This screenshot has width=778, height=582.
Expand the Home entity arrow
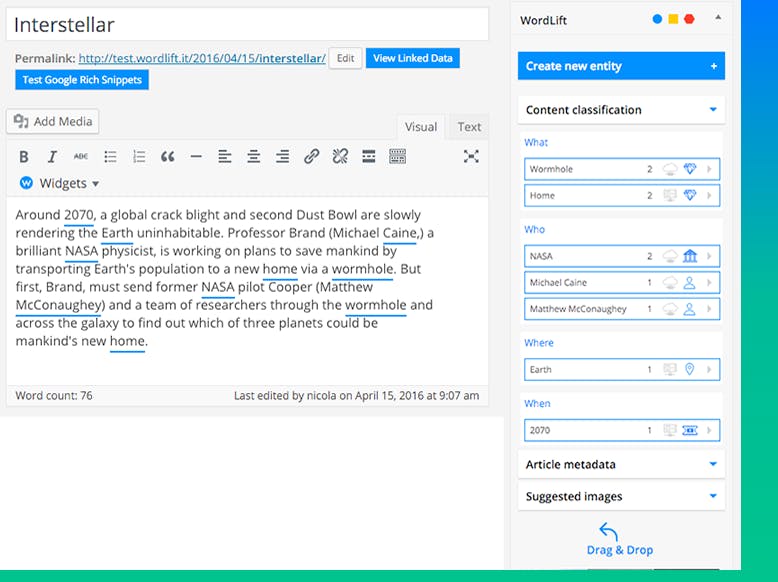click(710, 195)
